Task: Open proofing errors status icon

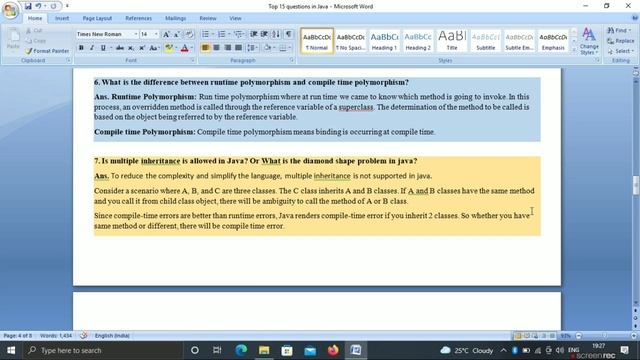Action: point(84,336)
